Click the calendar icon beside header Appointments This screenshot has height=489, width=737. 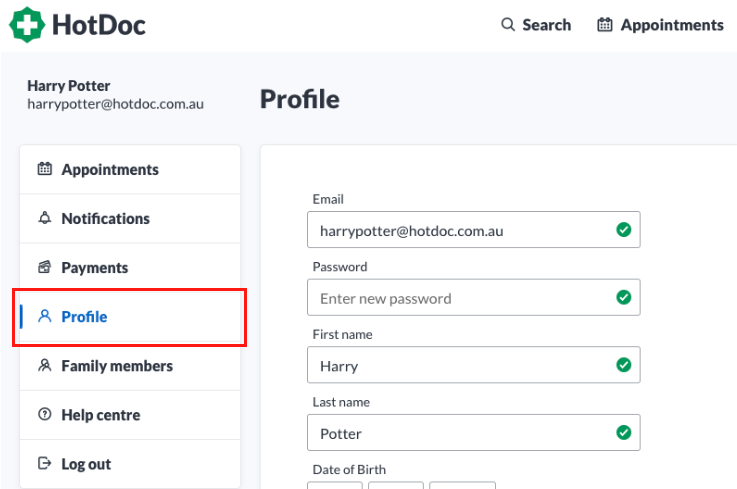604,24
